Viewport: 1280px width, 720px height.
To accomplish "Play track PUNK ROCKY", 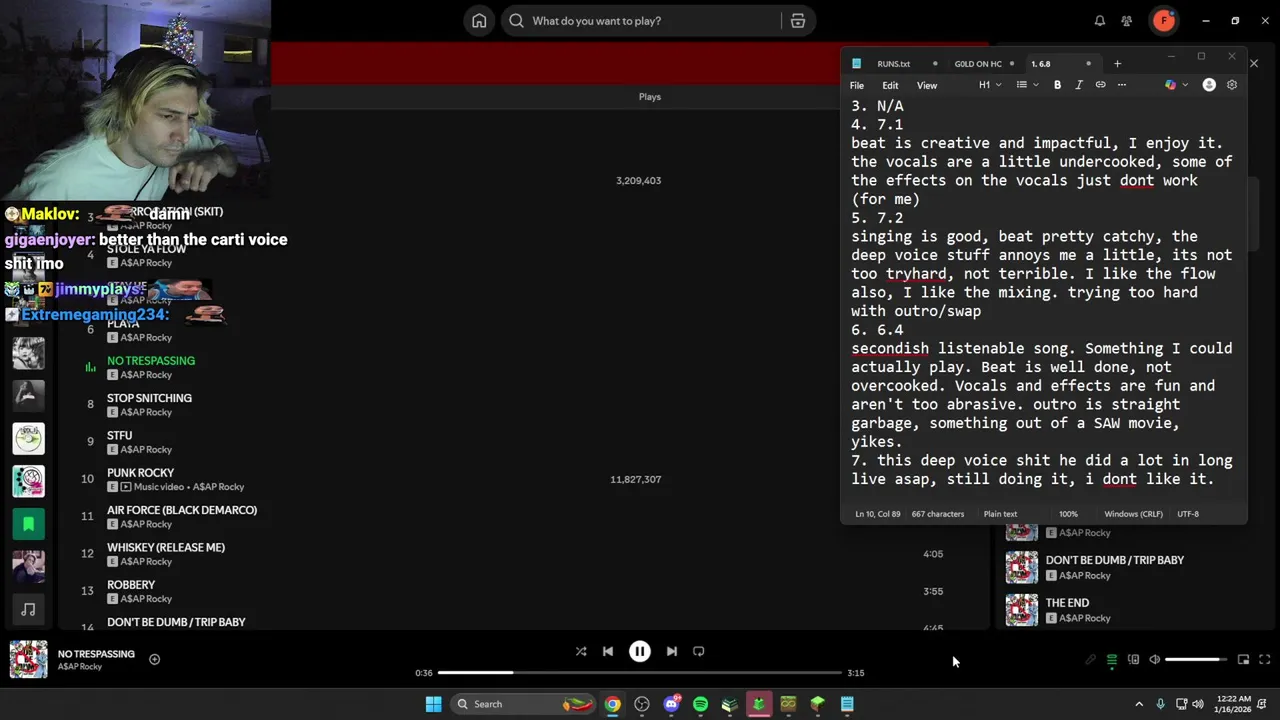I will [140, 473].
